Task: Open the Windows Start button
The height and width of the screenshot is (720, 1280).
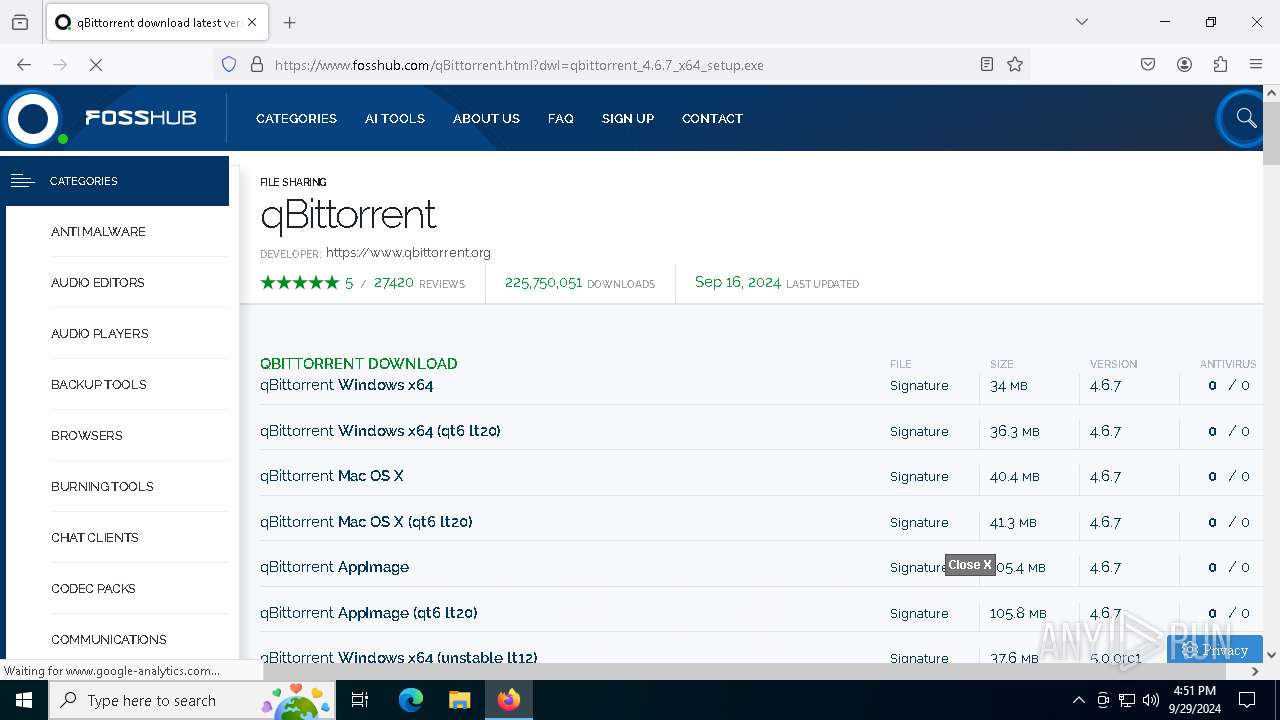Action: point(24,700)
